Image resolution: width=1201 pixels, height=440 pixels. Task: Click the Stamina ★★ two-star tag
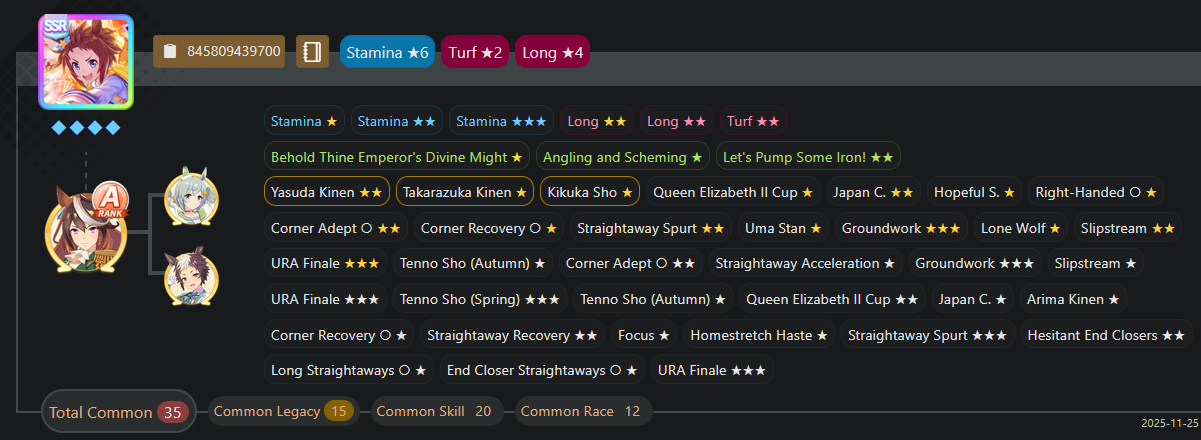(396, 121)
